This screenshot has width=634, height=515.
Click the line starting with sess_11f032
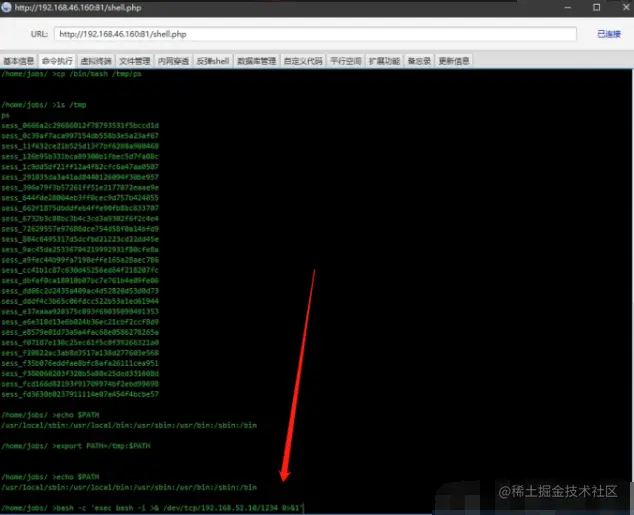(x=80, y=146)
